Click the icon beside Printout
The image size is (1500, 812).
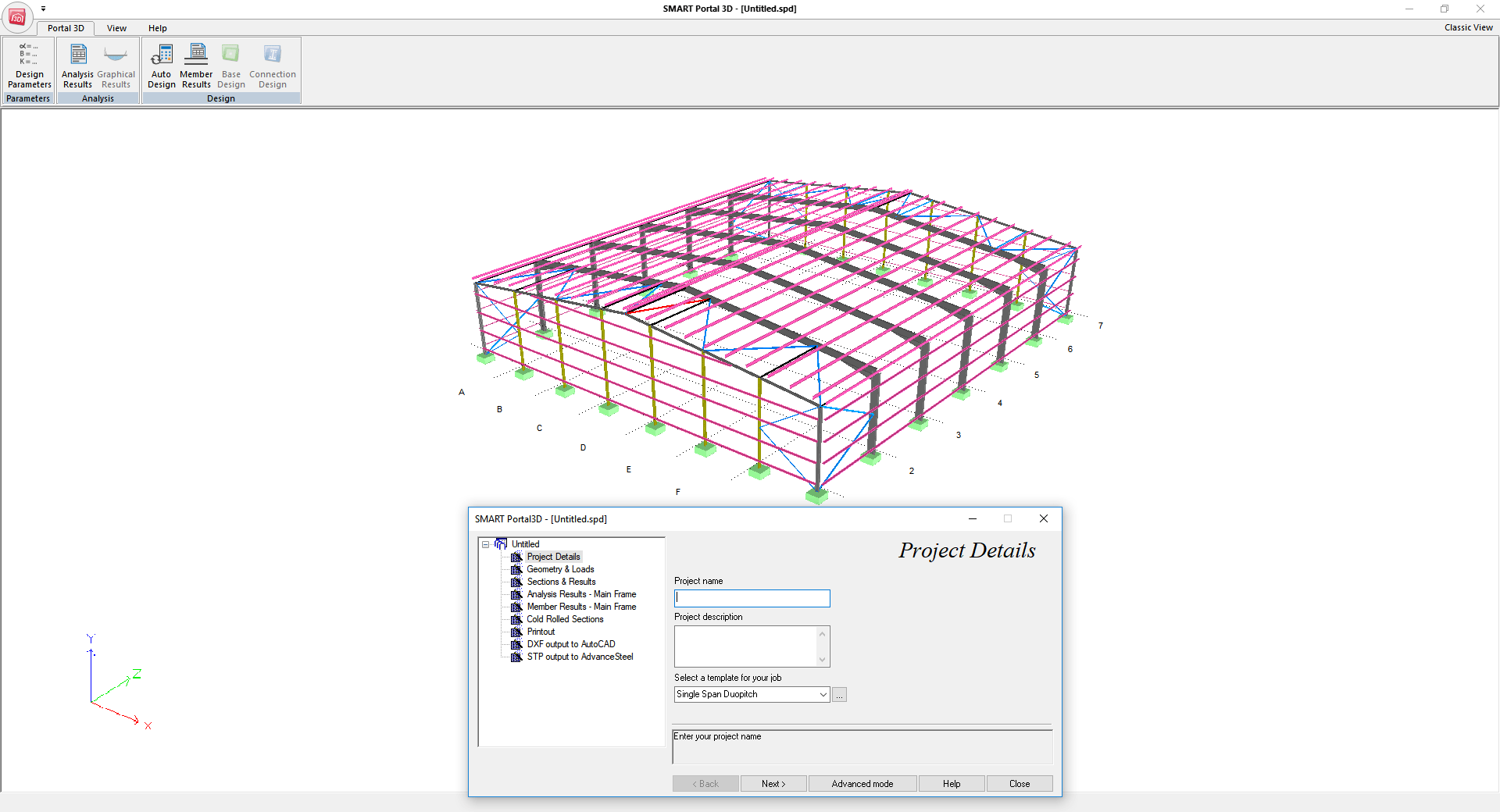[516, 632]
